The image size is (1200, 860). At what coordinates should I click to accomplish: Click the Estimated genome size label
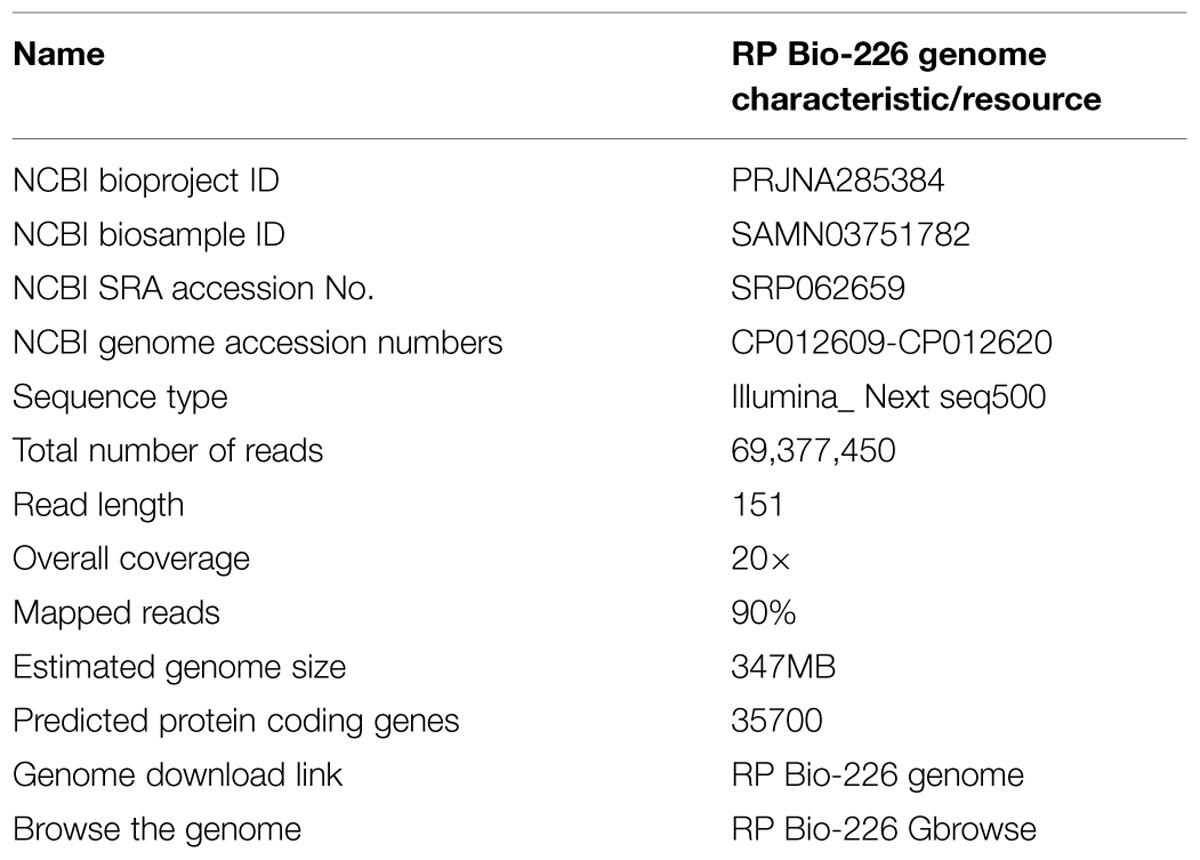click(x=179, y=667)
